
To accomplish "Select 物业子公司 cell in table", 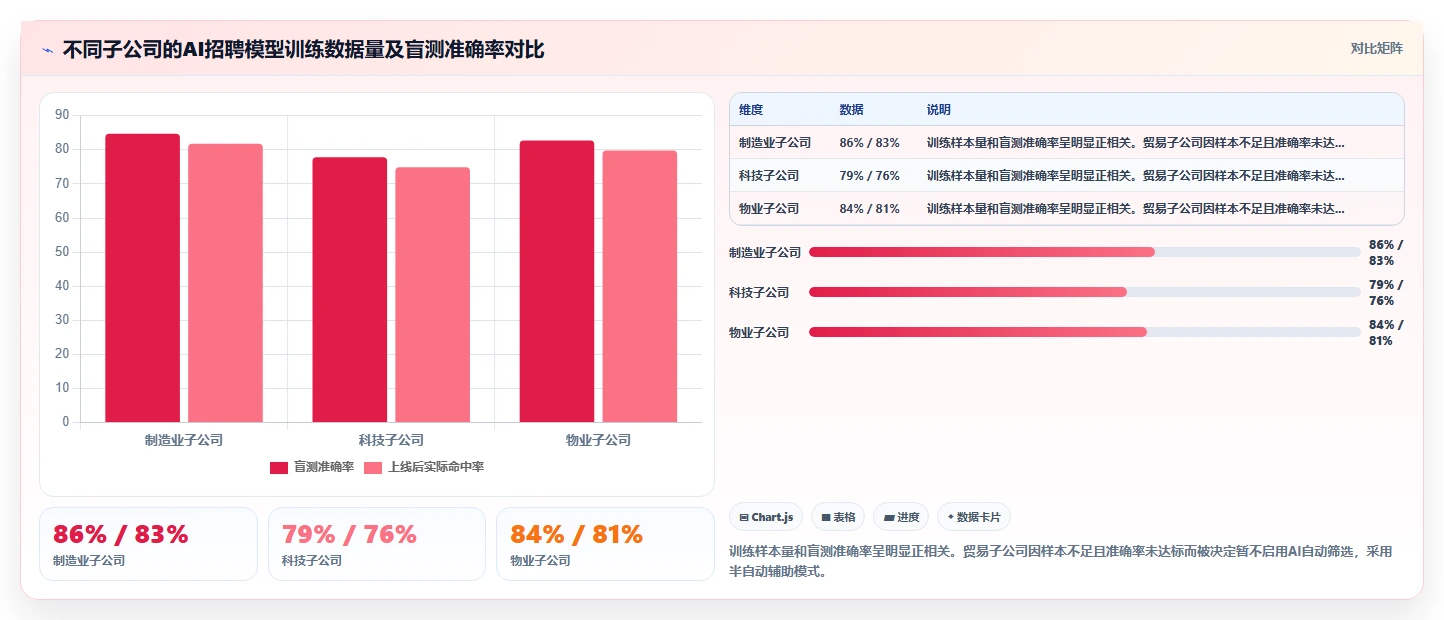I will pos(769,208).
